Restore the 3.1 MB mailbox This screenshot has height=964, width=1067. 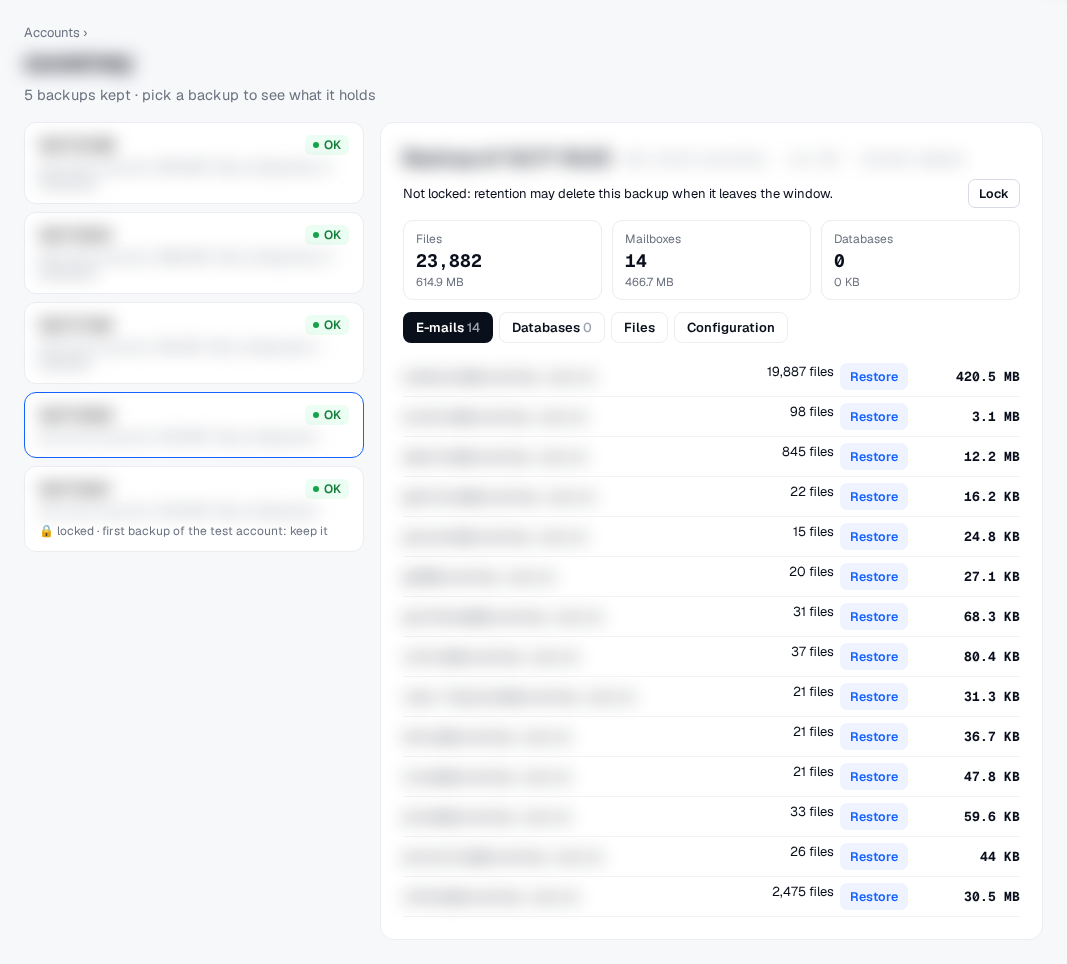pyautogui.click(x=874, y=417)
